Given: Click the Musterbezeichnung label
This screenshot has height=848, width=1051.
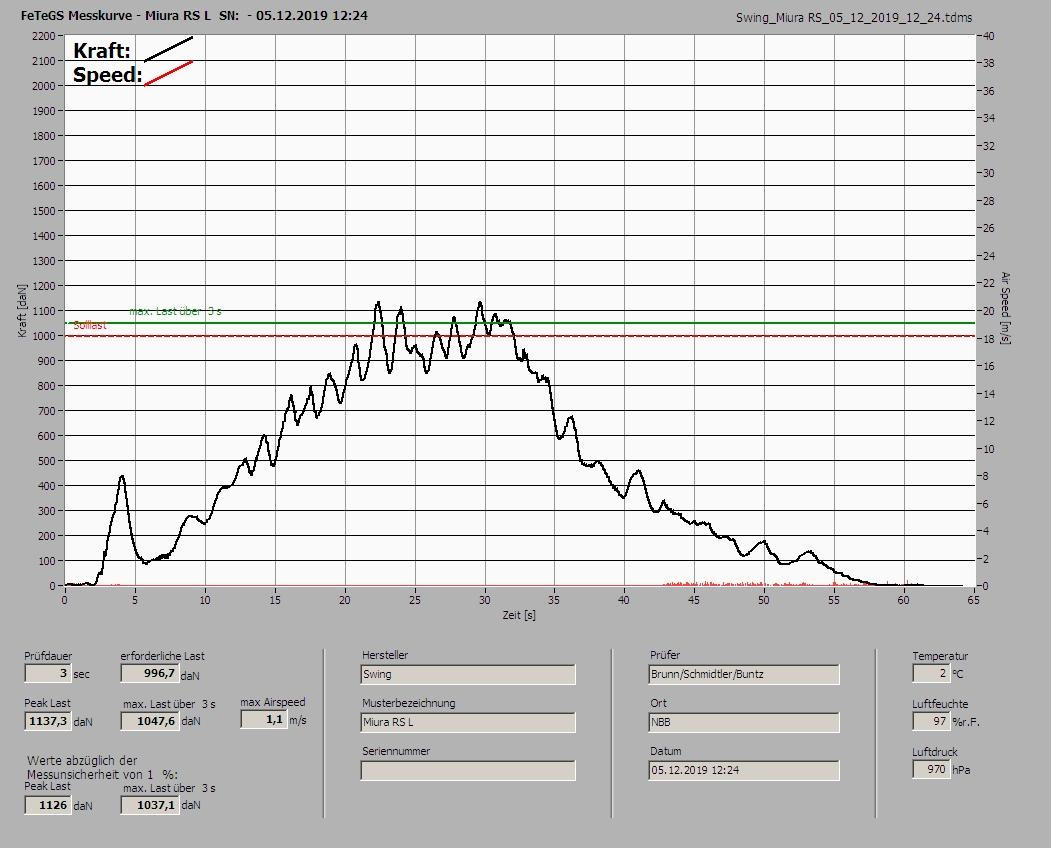Looking at the screenshot, I should pyautogui.click(x=409, y=703).
